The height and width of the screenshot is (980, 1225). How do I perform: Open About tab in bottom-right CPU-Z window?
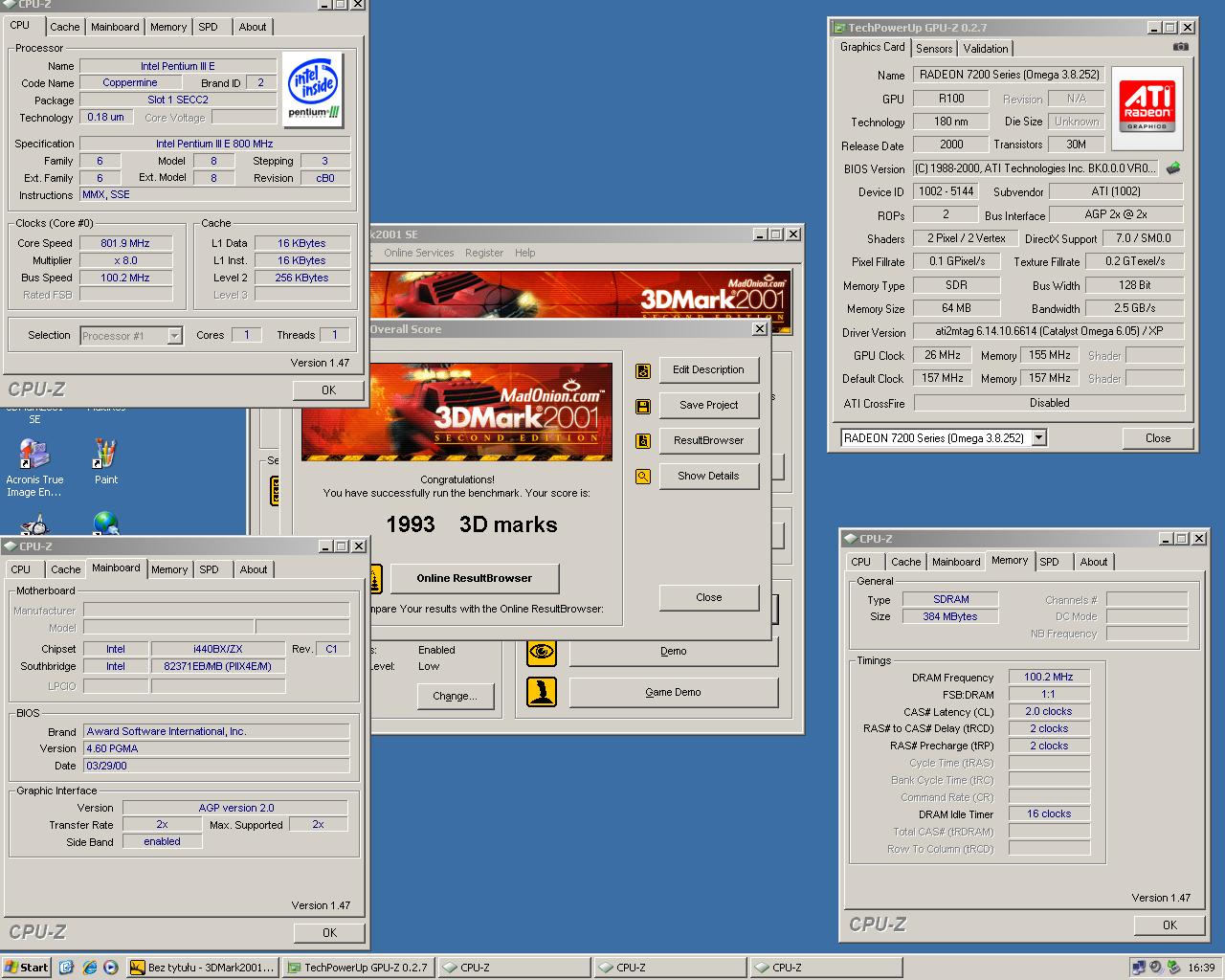point(1094,562)
